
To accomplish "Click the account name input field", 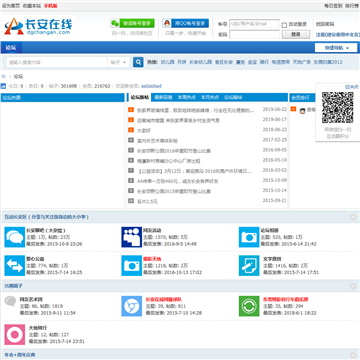I will coord(254,24).
